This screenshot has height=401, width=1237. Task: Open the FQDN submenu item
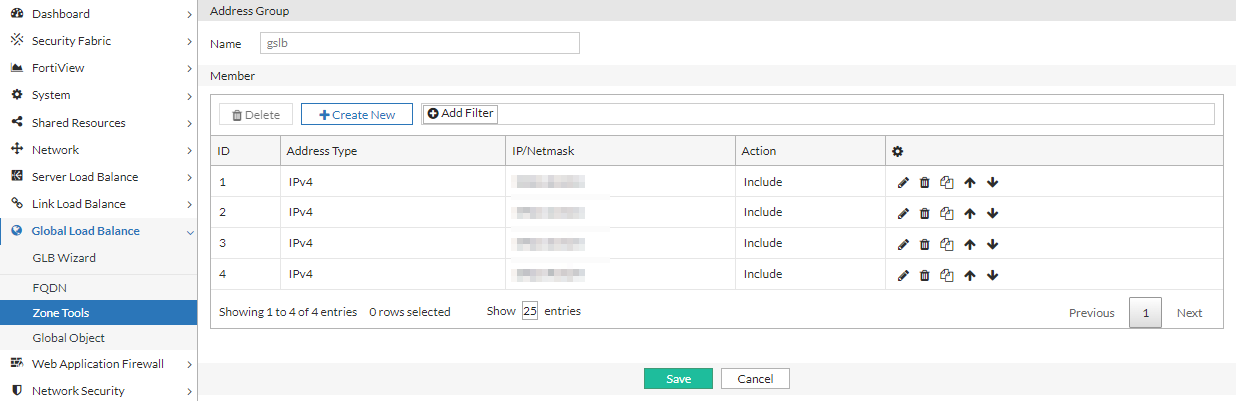coord(50,287)
